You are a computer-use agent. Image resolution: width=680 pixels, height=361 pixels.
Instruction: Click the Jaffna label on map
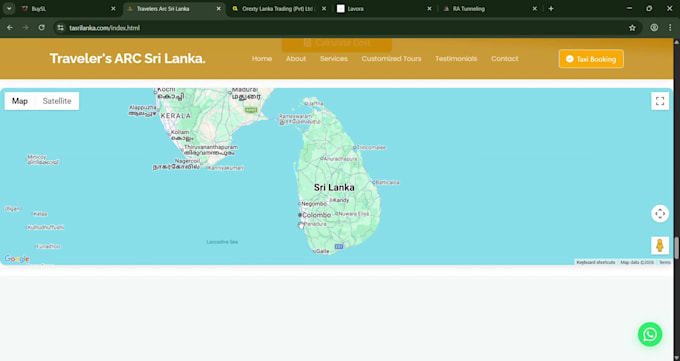(x=315, y=103)
